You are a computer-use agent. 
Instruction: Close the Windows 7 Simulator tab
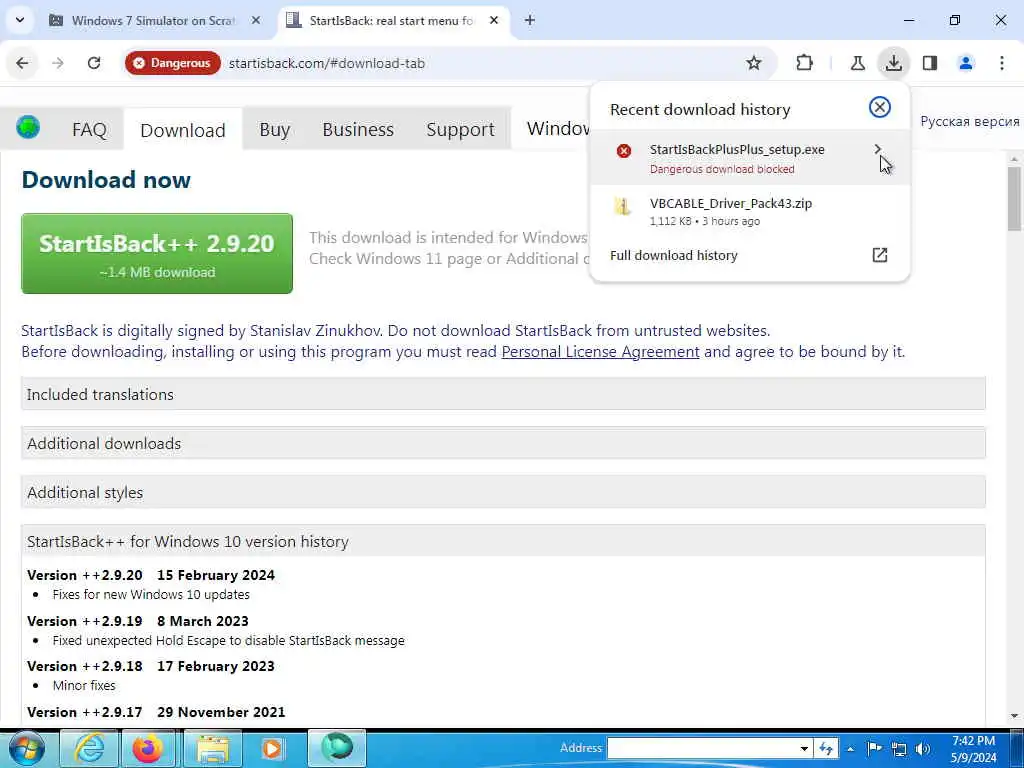click(256, 21)
